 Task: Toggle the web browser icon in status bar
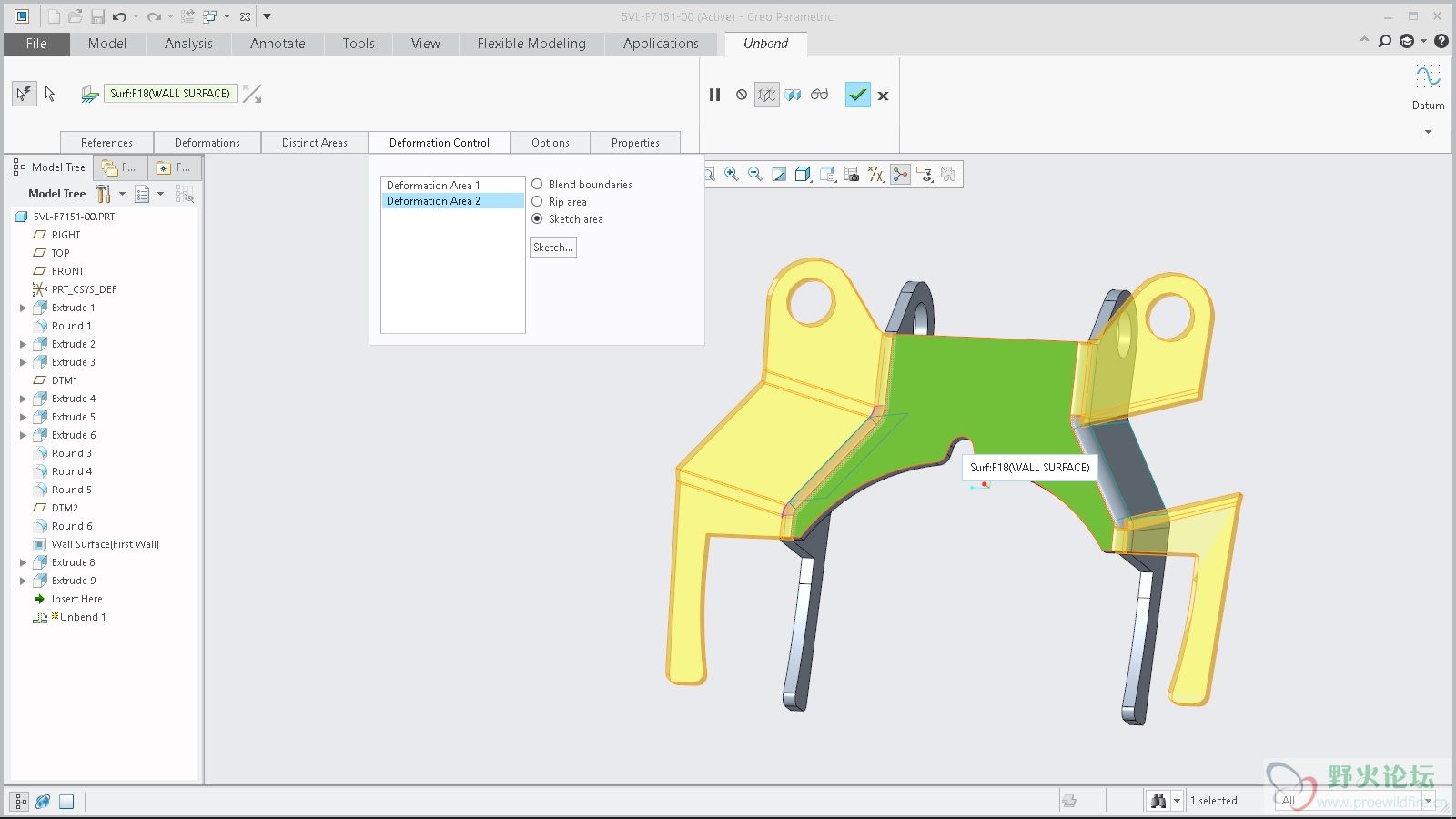click(x=43, y=802)
